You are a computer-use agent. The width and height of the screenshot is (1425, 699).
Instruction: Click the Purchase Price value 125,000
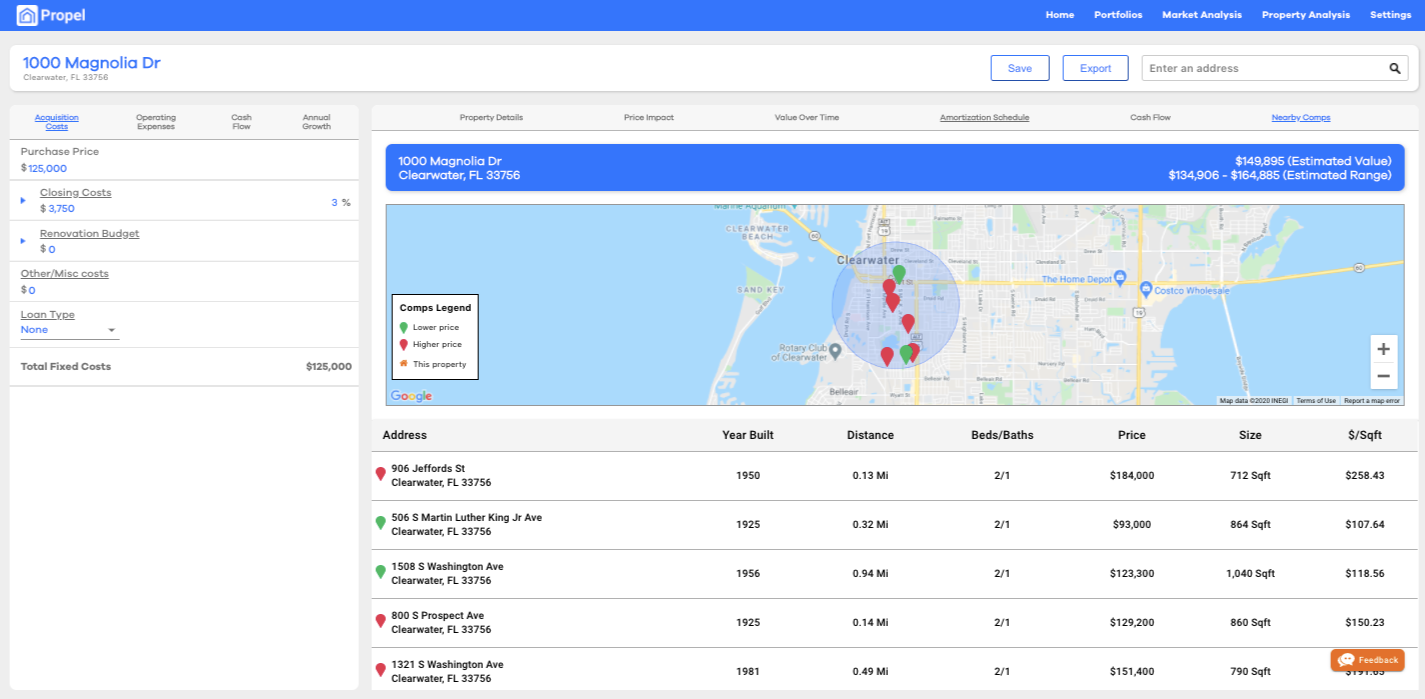[47, 169]
